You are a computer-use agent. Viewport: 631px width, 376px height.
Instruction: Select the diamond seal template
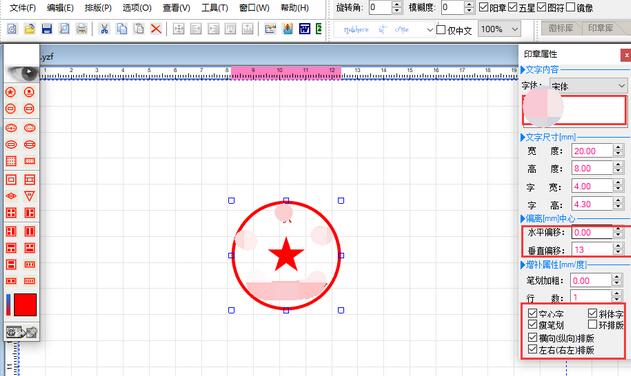click(x=11, y=196)
